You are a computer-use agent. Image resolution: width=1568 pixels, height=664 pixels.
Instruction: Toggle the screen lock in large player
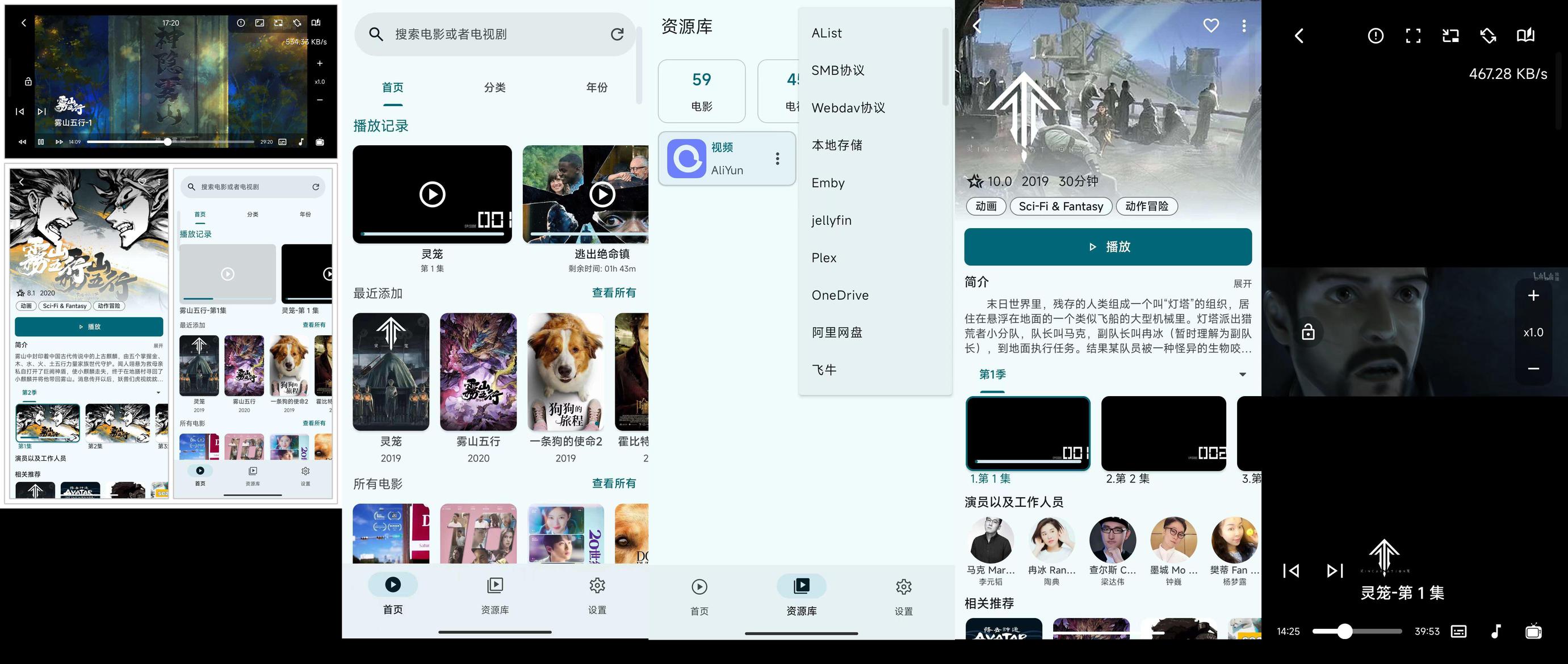pyautogui.click(x=1308, y=333)
